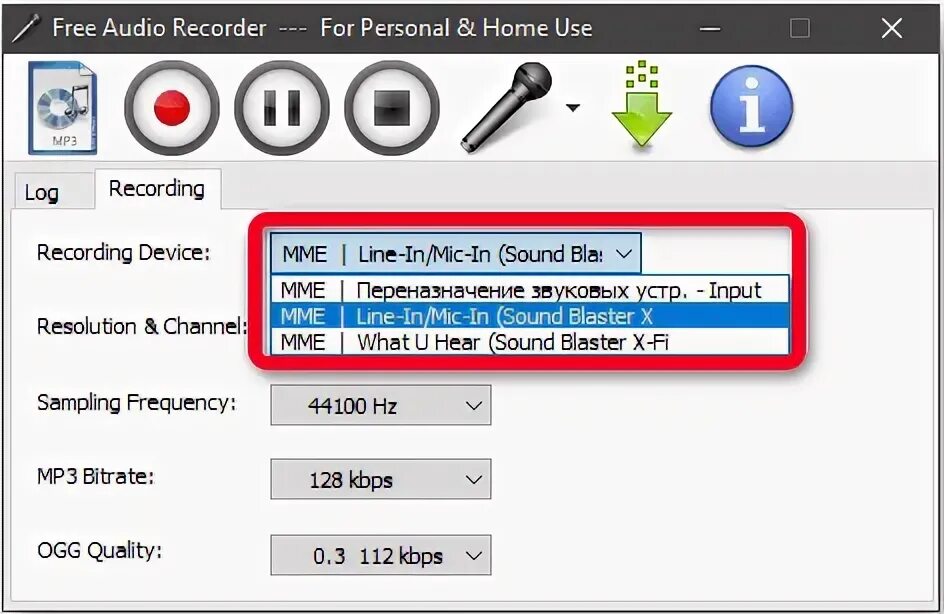Choose Переназначение звуковых устр. - Input device

tap(530, 291)
